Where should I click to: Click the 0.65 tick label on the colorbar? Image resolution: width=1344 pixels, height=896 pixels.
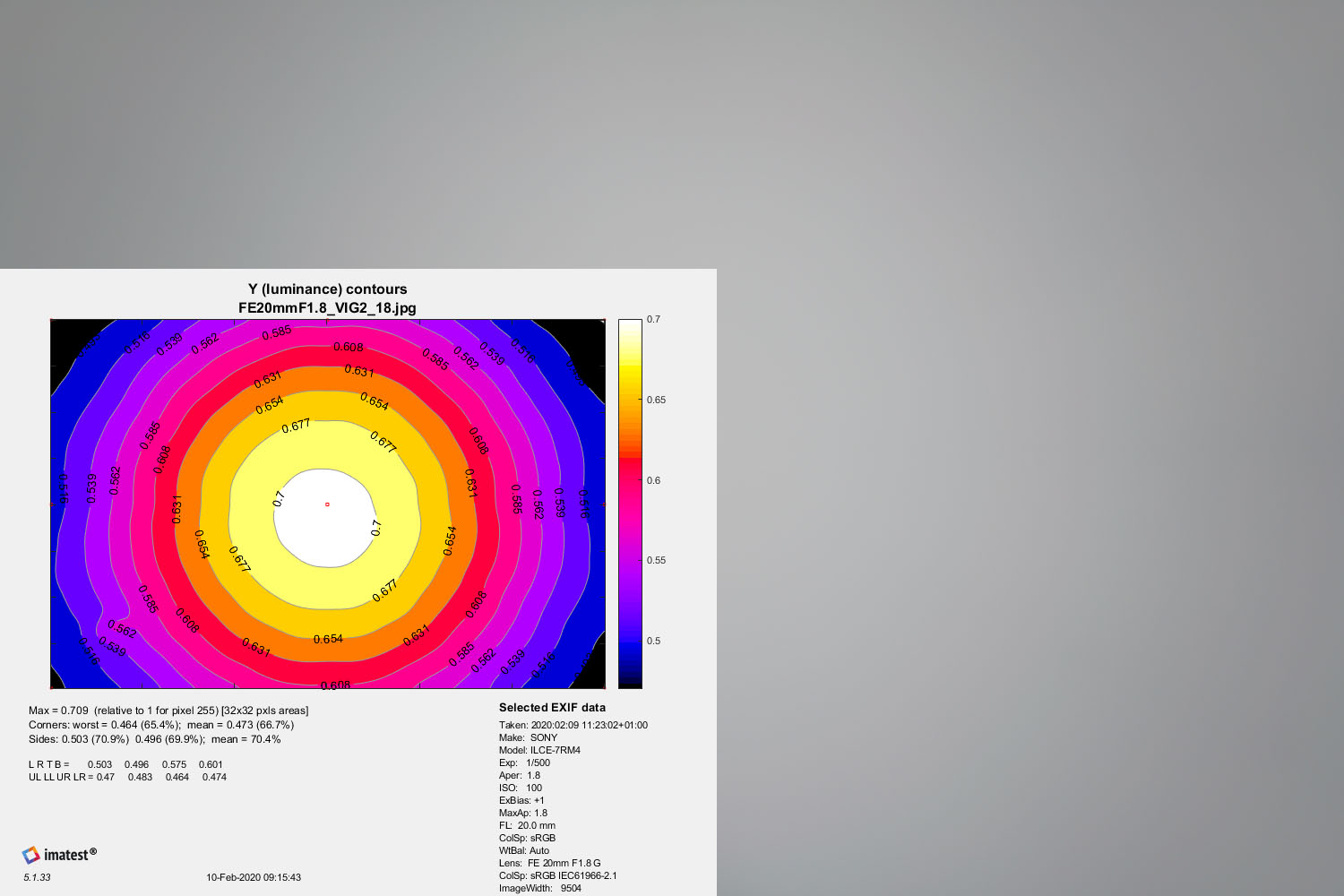tap(656, 400)
